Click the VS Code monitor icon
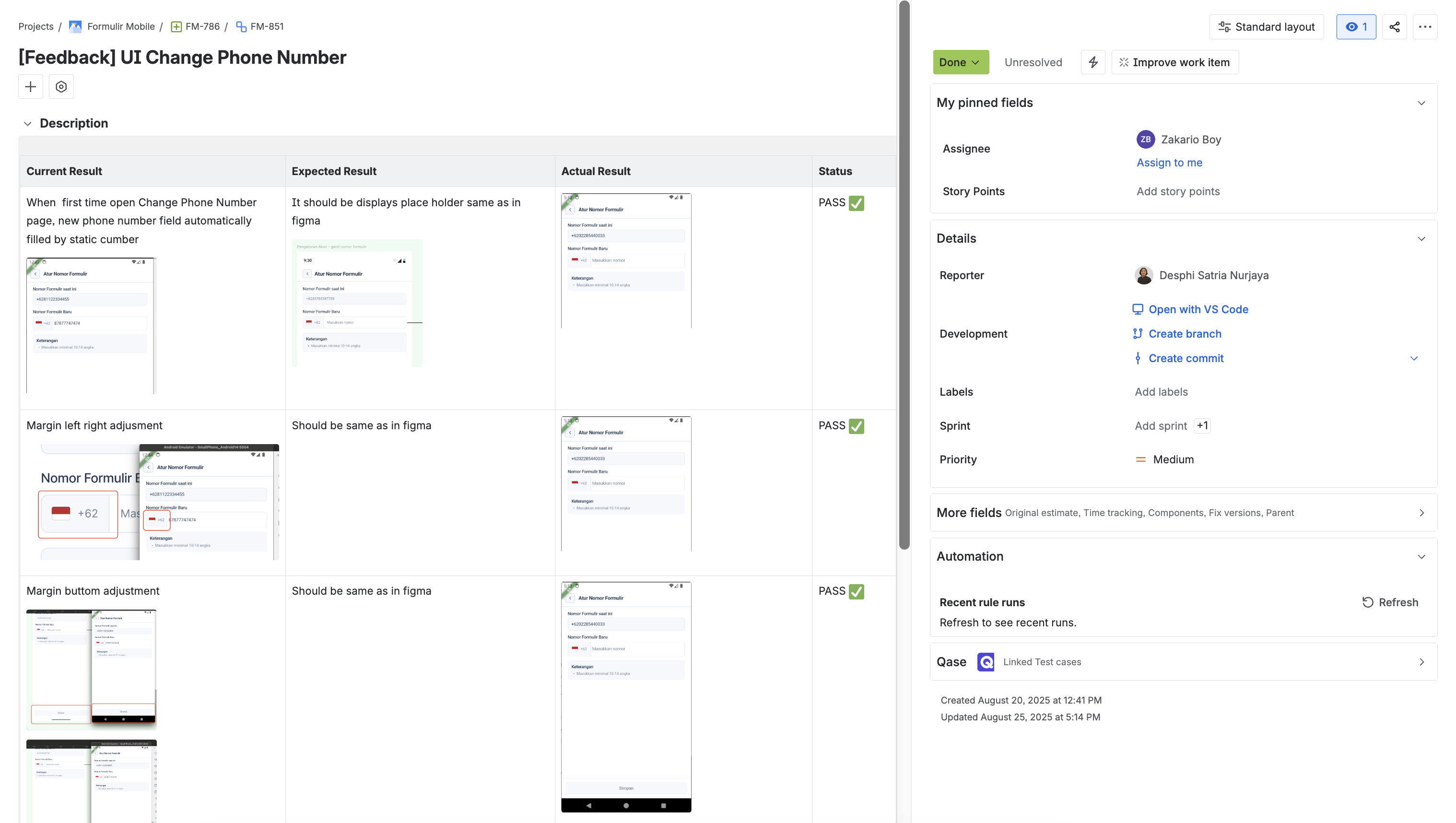 click(1138, 309)
